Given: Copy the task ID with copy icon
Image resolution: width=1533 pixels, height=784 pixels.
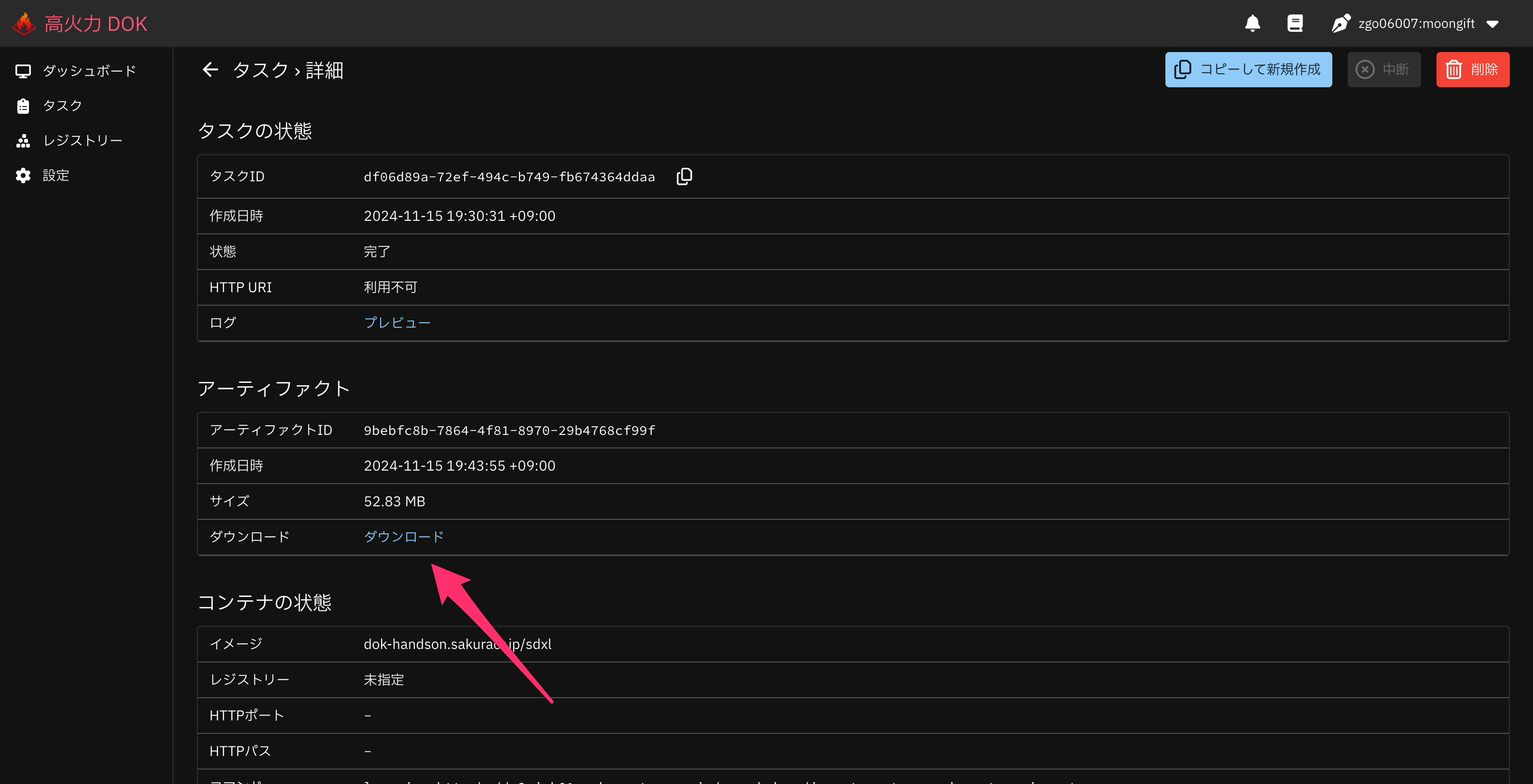Looking at the screenshot, I should 684,176.
